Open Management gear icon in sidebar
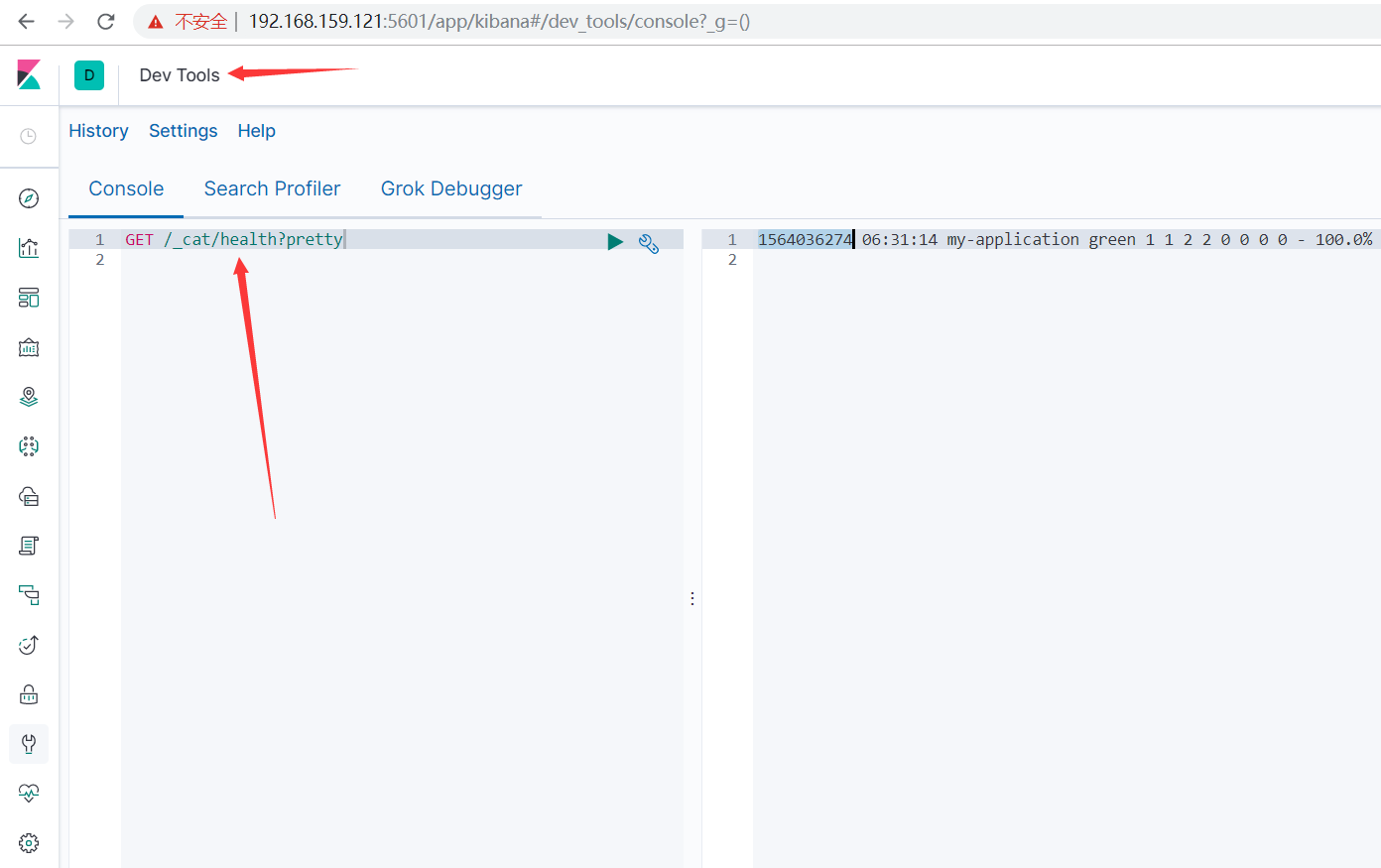 click(x=29, y=842)
